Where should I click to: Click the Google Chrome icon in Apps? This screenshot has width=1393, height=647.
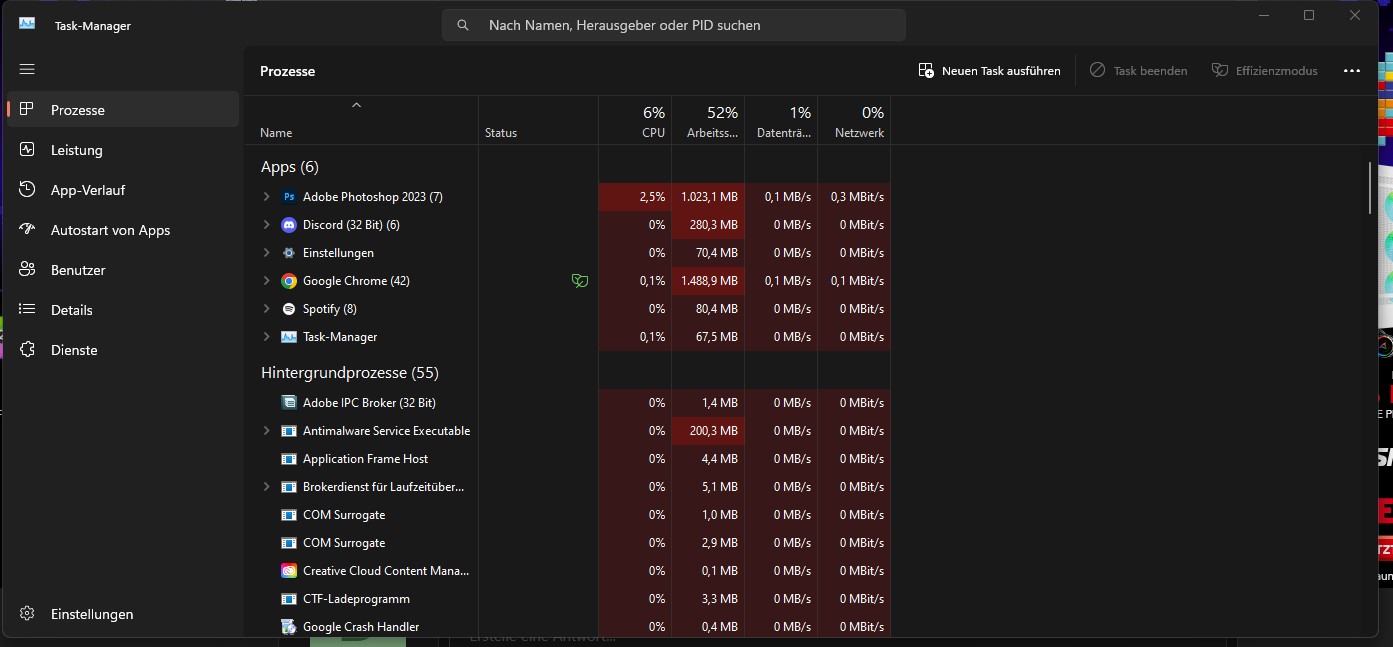point(289,281)
